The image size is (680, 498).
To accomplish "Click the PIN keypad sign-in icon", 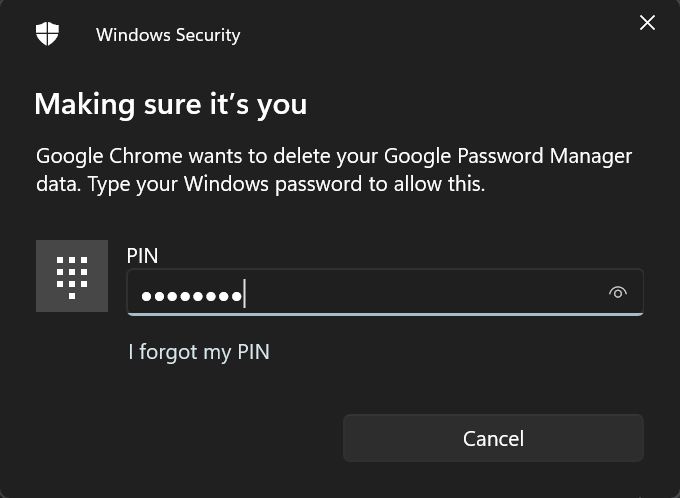I will (x=72, y=276).
